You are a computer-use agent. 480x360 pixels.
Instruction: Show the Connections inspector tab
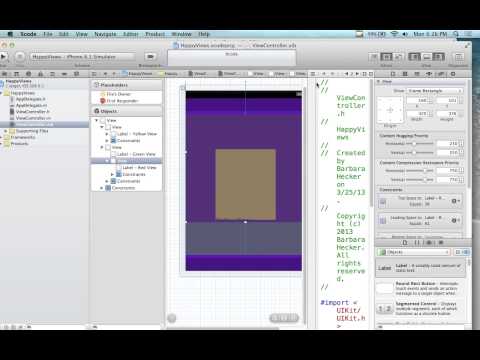(x=453, y=74)
